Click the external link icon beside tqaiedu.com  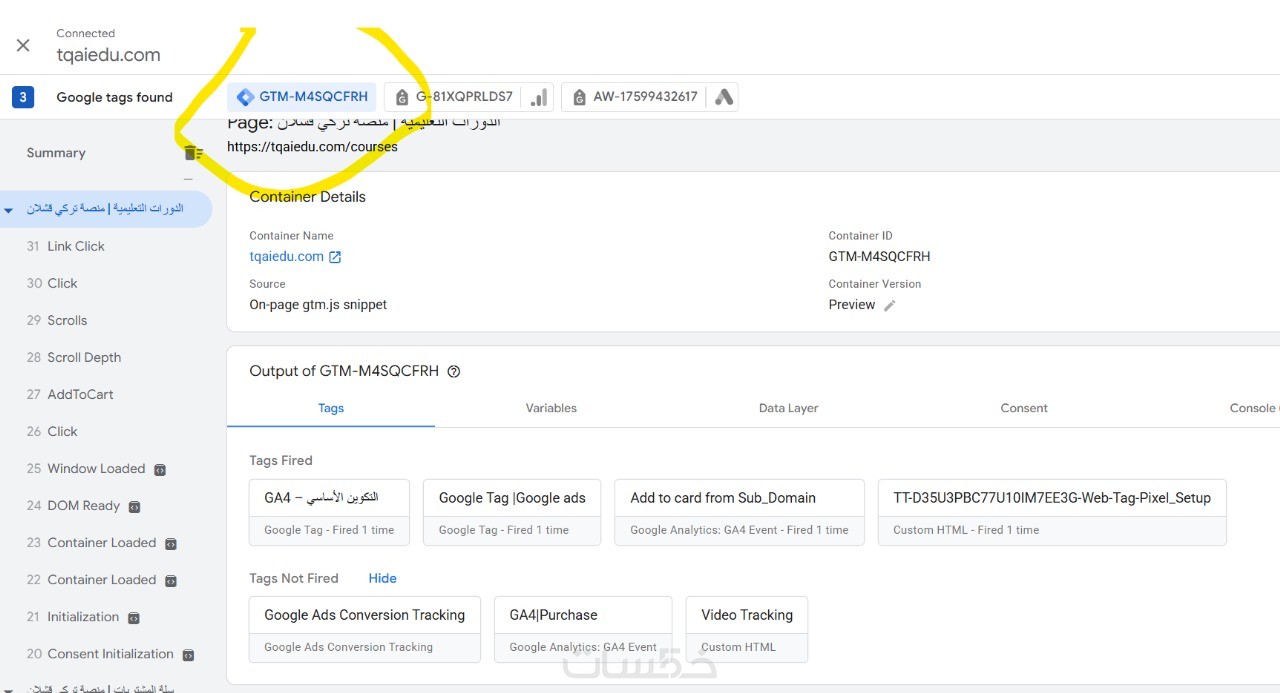pyautogui.click(x=335, y=257)
